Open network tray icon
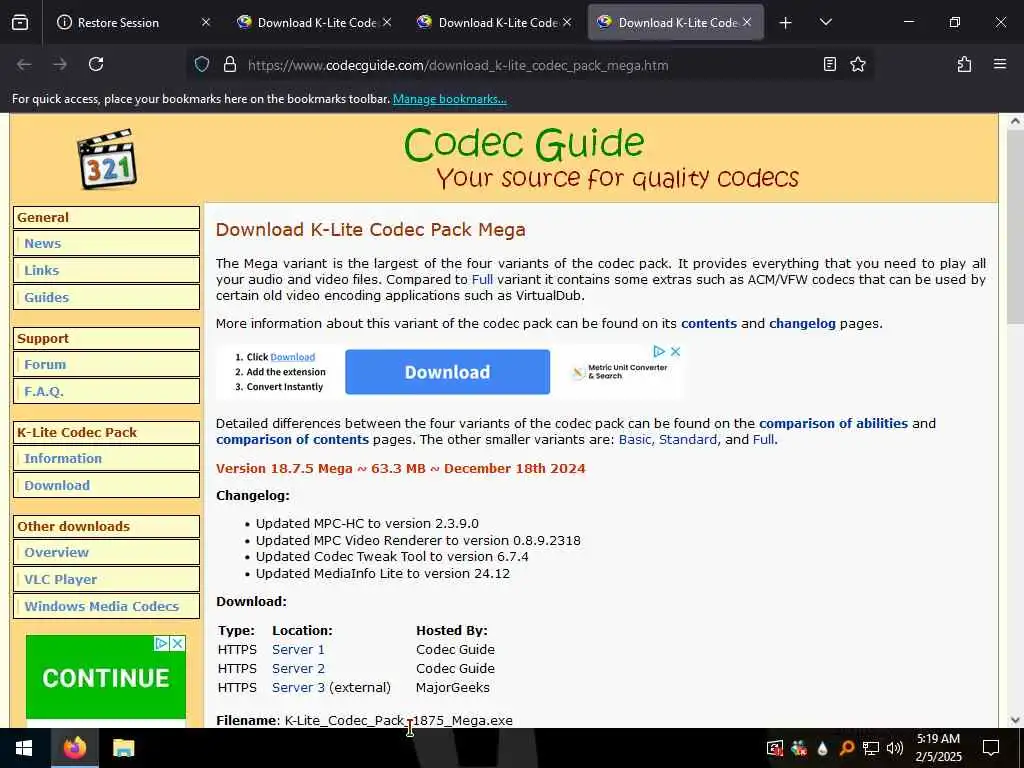The width and height of the screenshot is (1024, 768). 871,748
